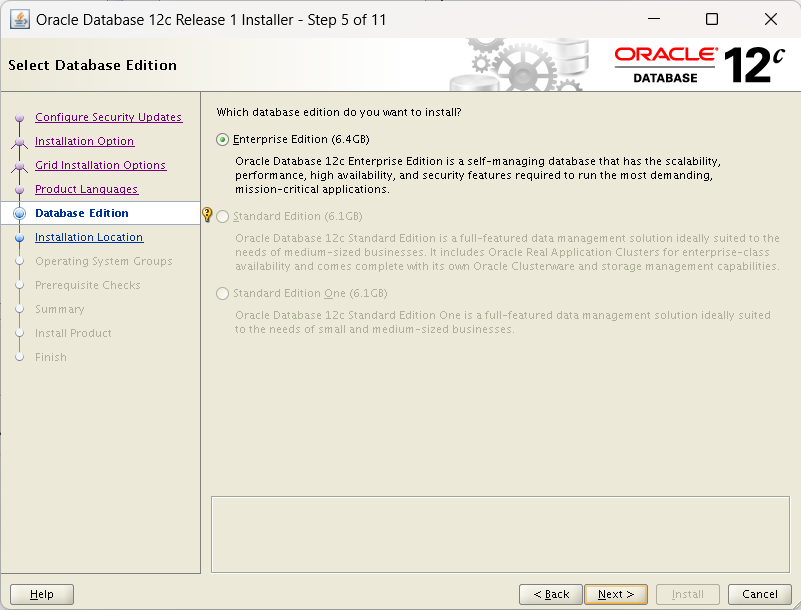Select the Standard Edition radio button

tap(222, 217)
